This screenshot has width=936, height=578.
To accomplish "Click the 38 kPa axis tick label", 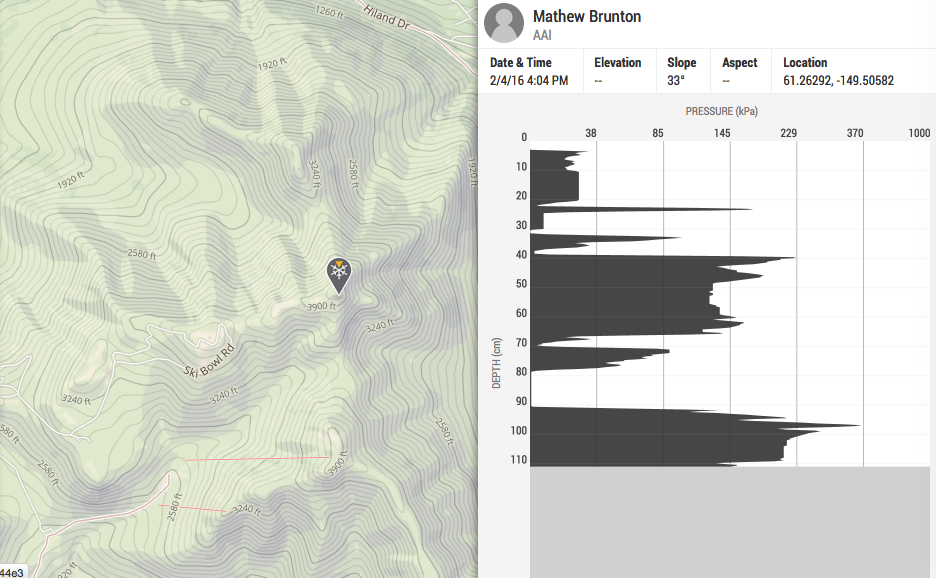I will click(x=591, y=133).
